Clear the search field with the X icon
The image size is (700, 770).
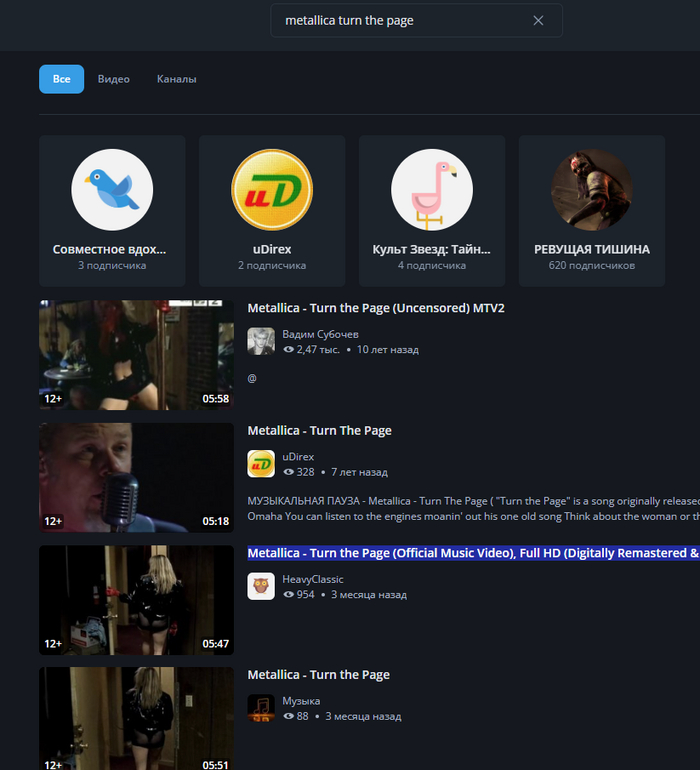(538, 21)
